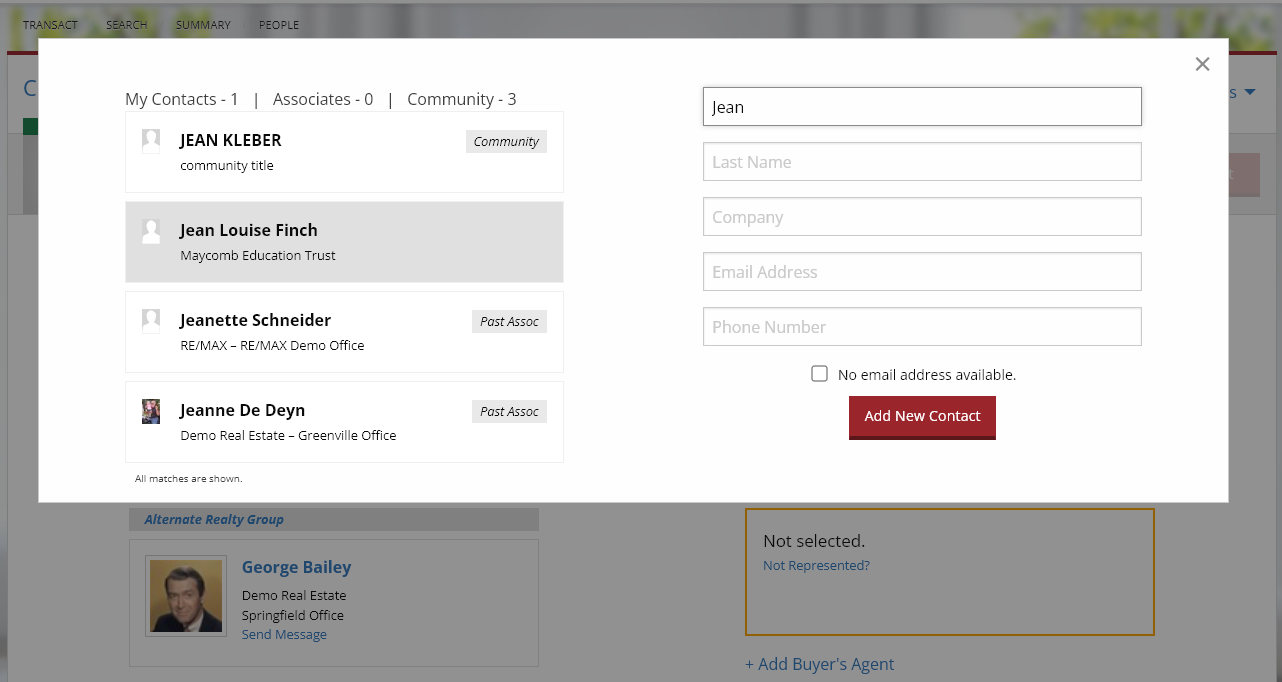Dismiss the dialog using the X icon
Image resolution: width=1282 pixels, height=682 pixels.
[1202, 63]
